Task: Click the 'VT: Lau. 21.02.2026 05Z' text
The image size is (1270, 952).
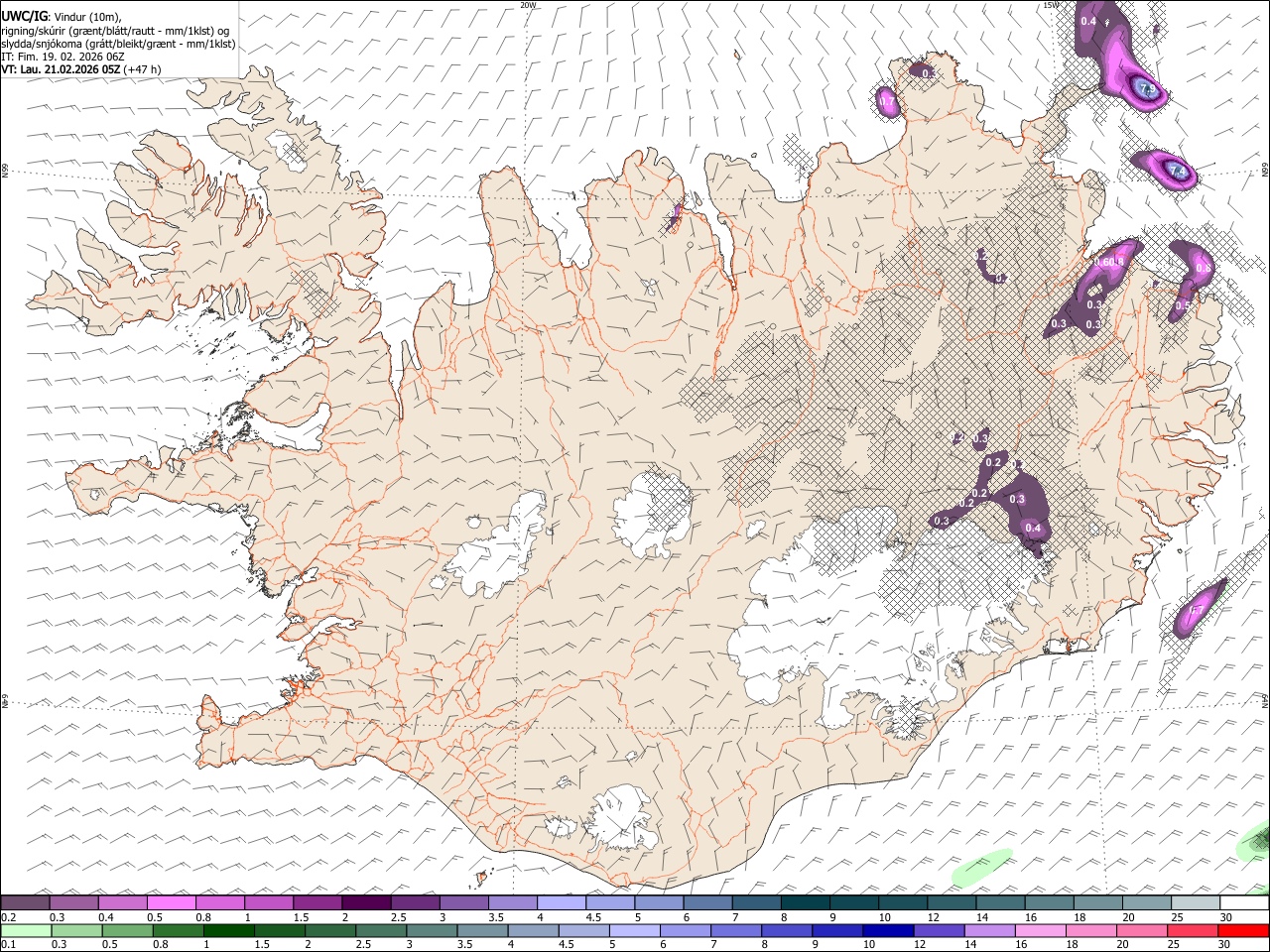Action: click(61, 69)
